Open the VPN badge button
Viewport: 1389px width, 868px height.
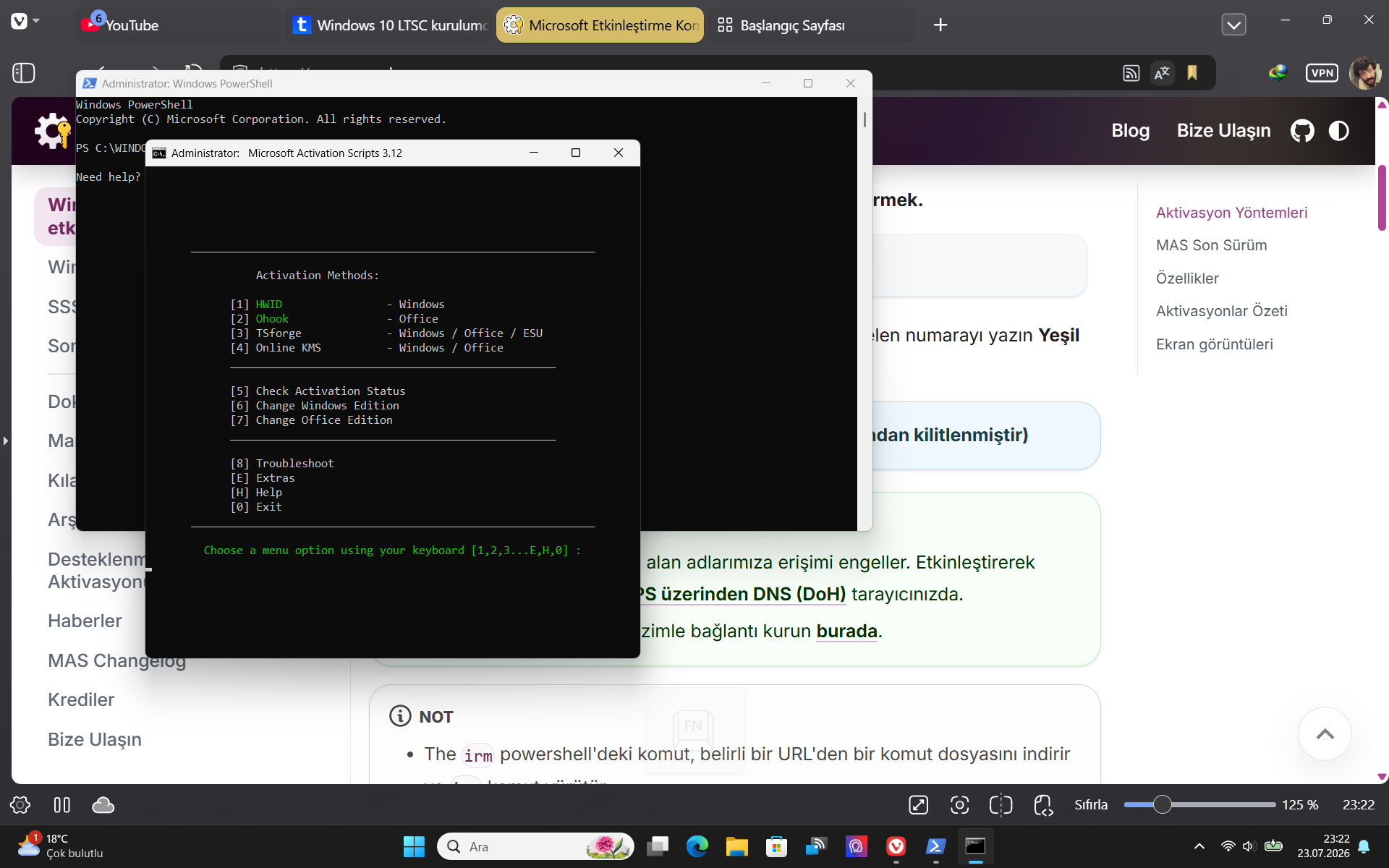pyautogui.click(x=1322, y=72)
